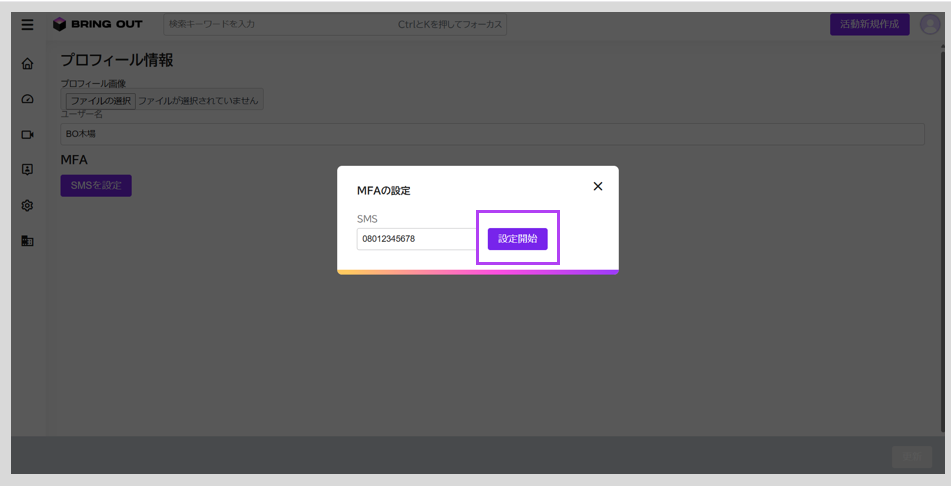
Task: Open the user avatar menu at top right
Action: (930, 24)
